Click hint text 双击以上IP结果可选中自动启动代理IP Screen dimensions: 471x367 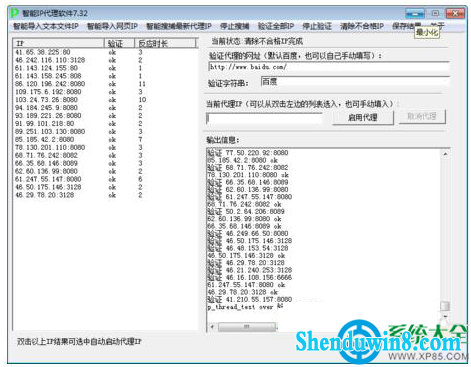(79, 342)
